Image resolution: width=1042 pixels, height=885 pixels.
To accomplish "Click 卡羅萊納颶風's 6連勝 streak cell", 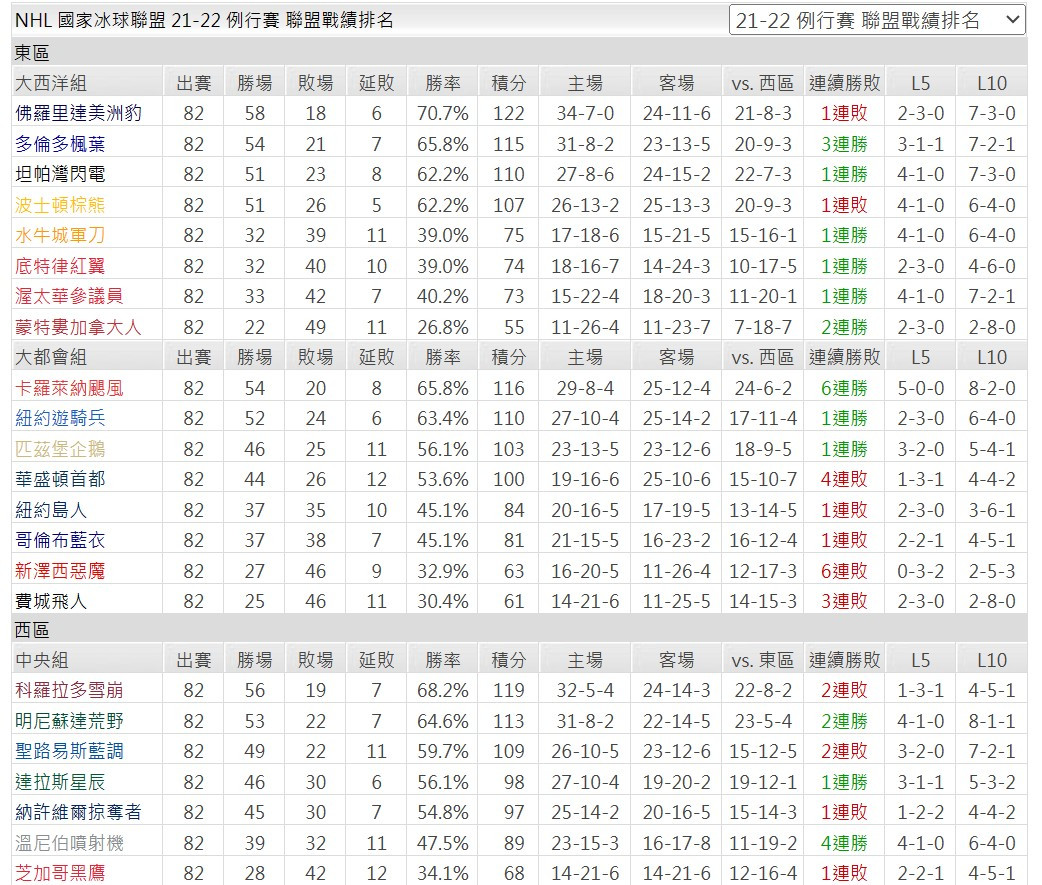I will [x=844, y=388].
